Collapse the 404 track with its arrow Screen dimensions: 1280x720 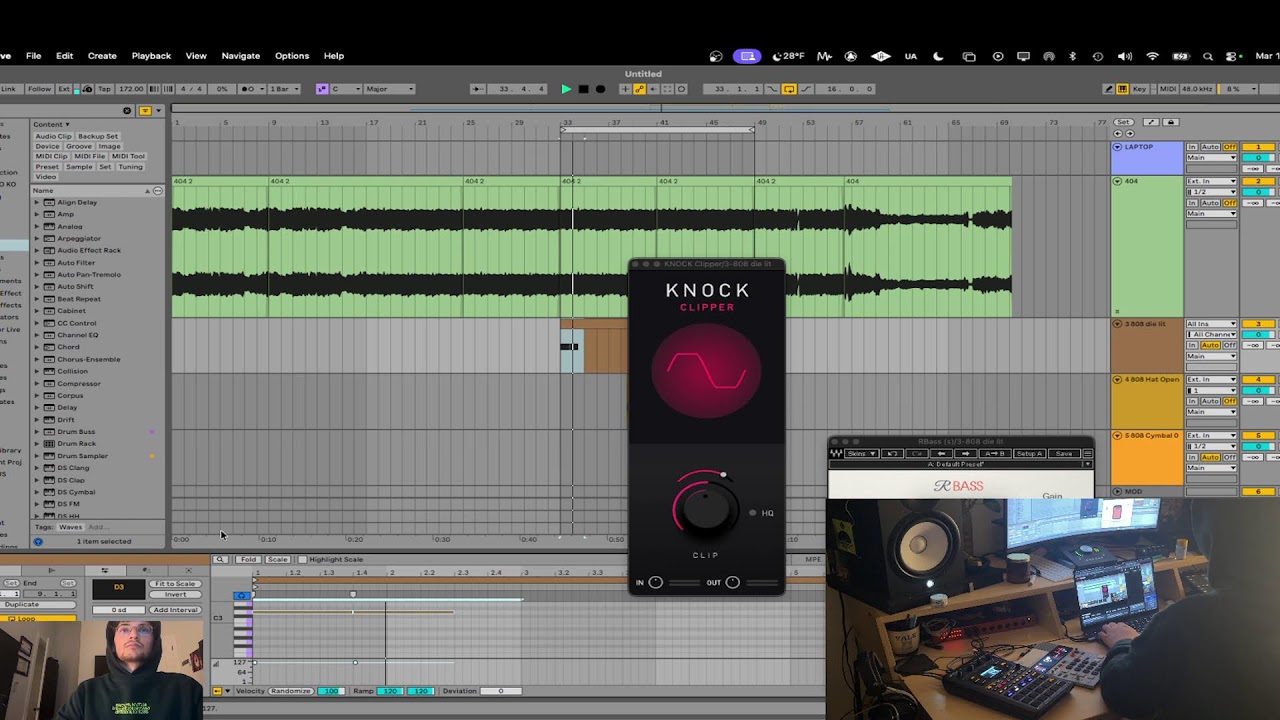tap(1117, 181)
